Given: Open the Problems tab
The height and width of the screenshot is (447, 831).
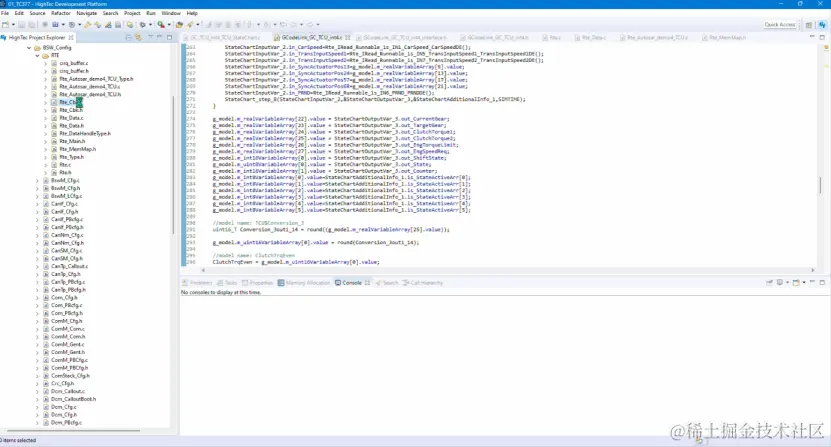Looking at the screenshot, I should click(x=197, y=283).
